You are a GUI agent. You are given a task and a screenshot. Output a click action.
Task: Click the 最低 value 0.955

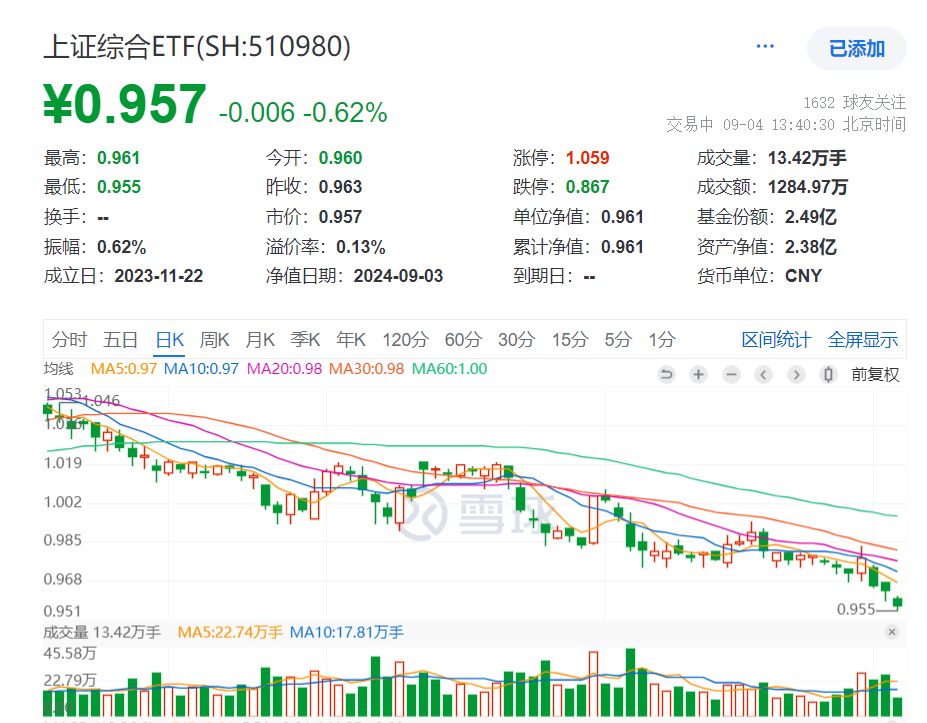[x=119, y=187]
